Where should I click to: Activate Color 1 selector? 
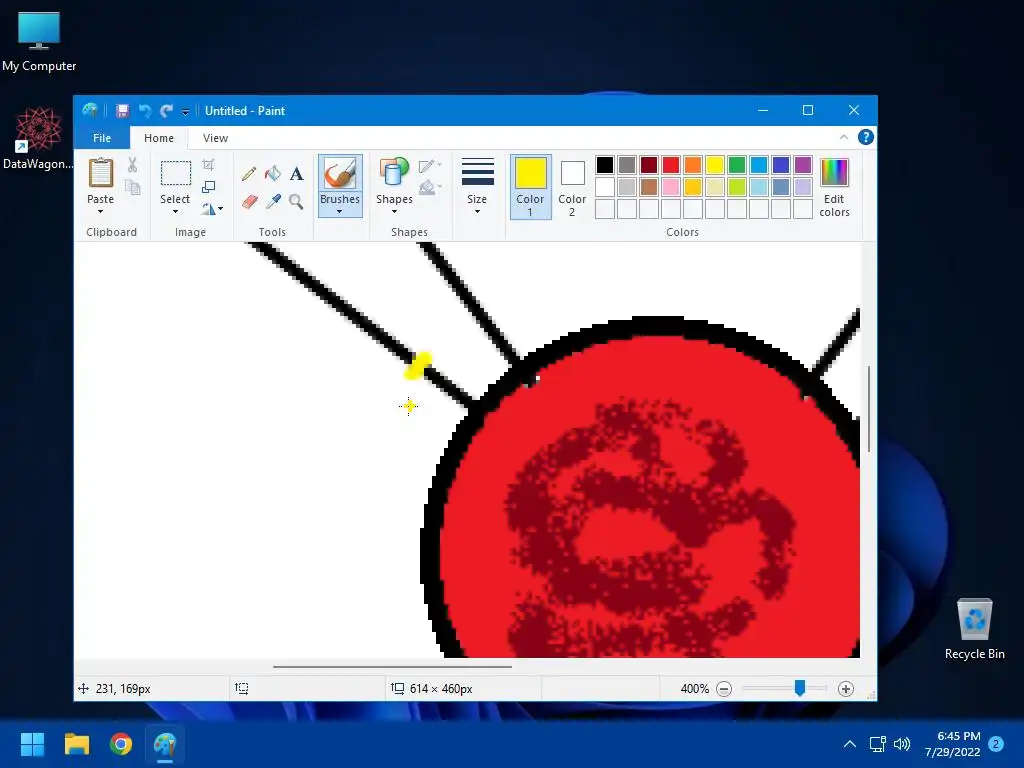[530, 187]
